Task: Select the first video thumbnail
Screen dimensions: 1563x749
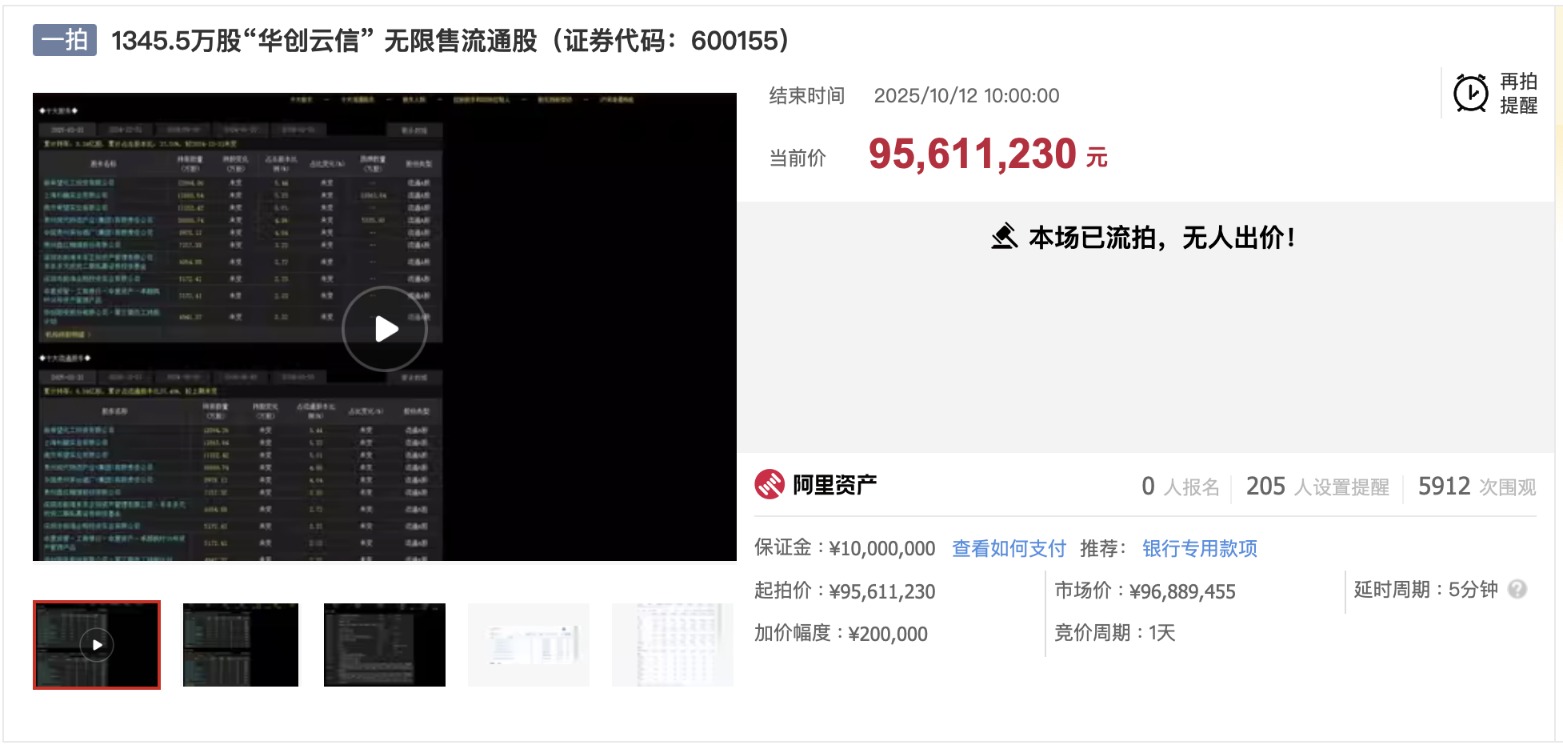Action: pos(96,645)
